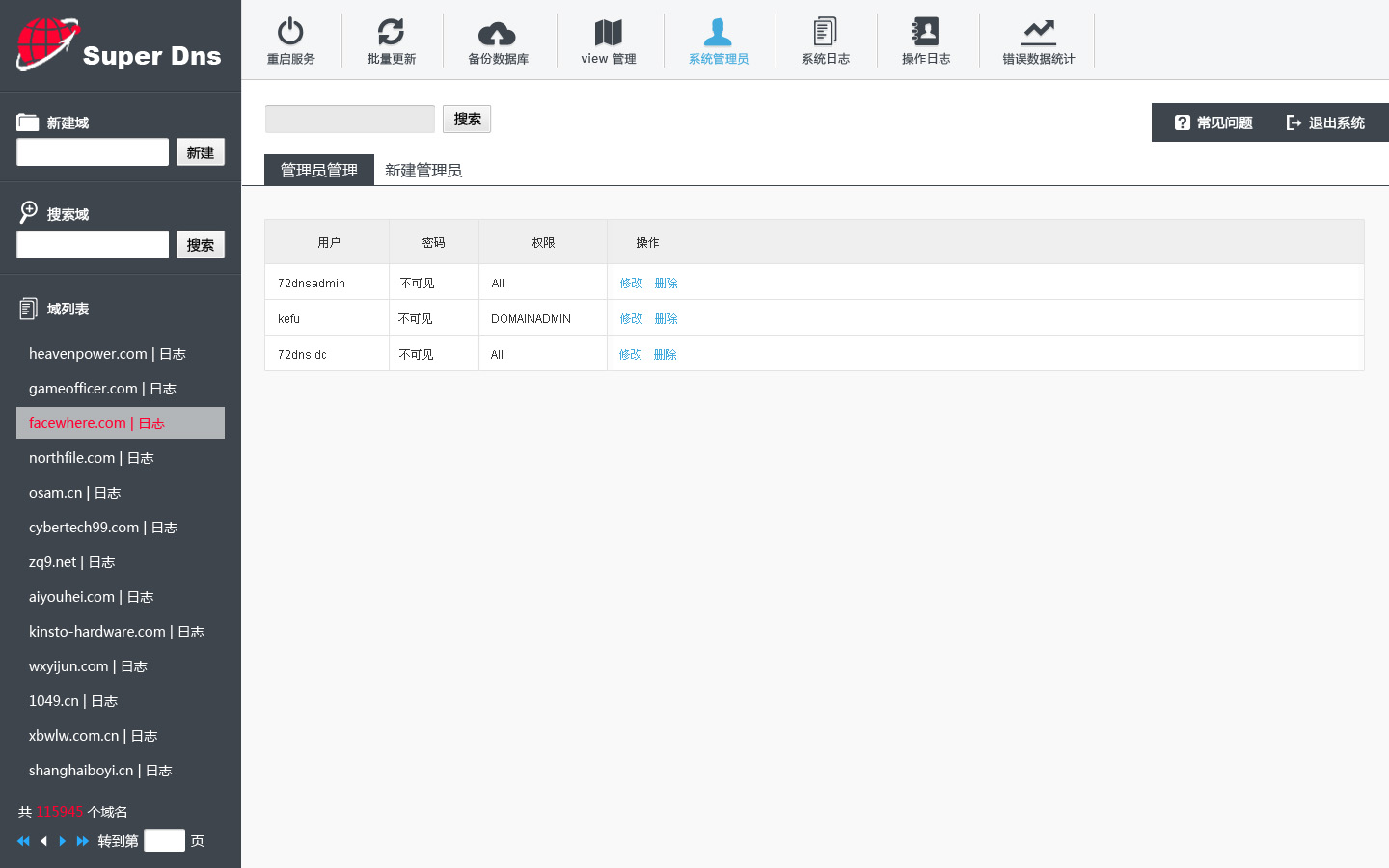Click the 115945 domain count text
1389x868 pixels.
coord(60,812)
